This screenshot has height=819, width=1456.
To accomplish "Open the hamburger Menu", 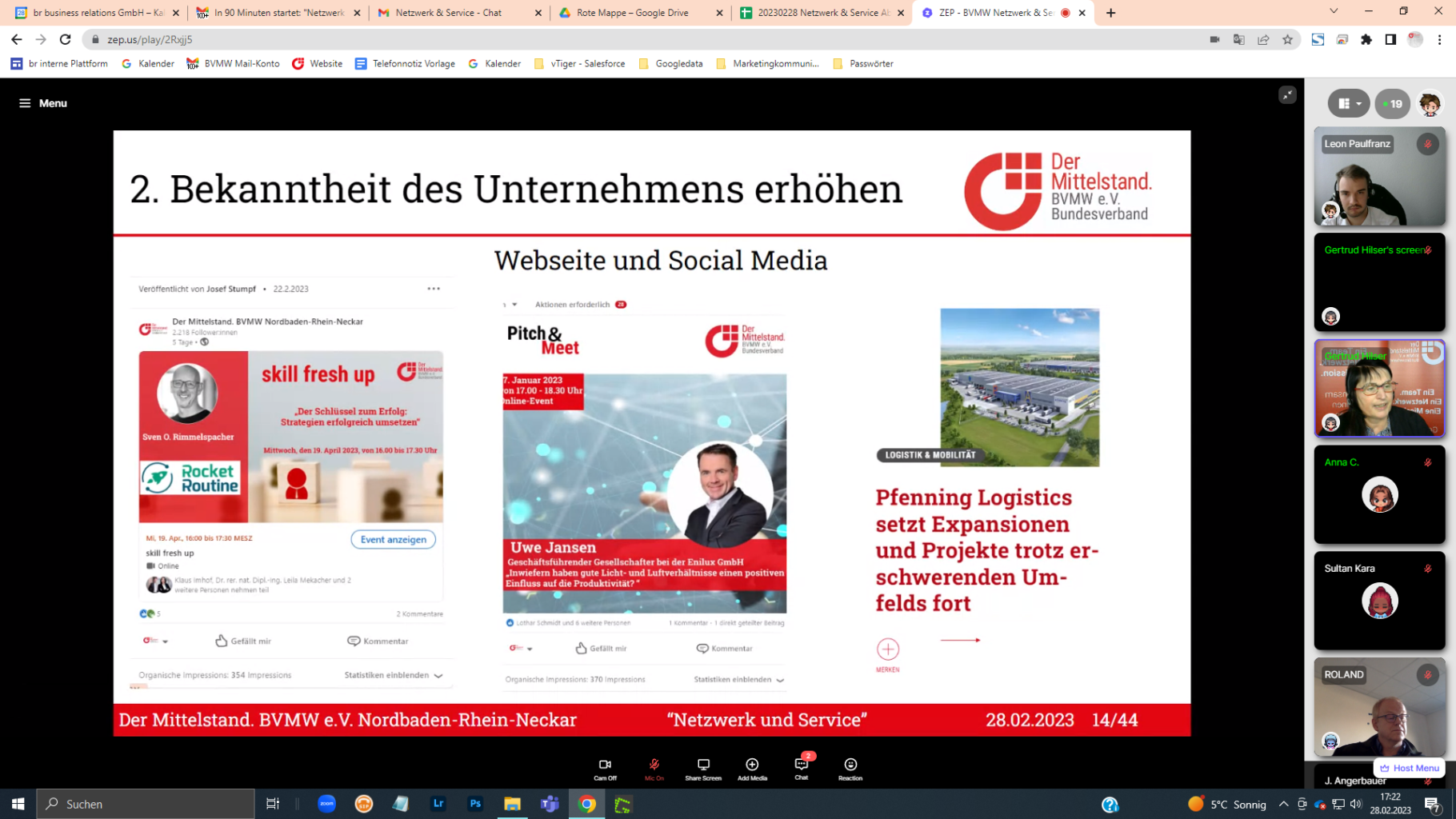I will pyautogui.click(x=42, y=103).
